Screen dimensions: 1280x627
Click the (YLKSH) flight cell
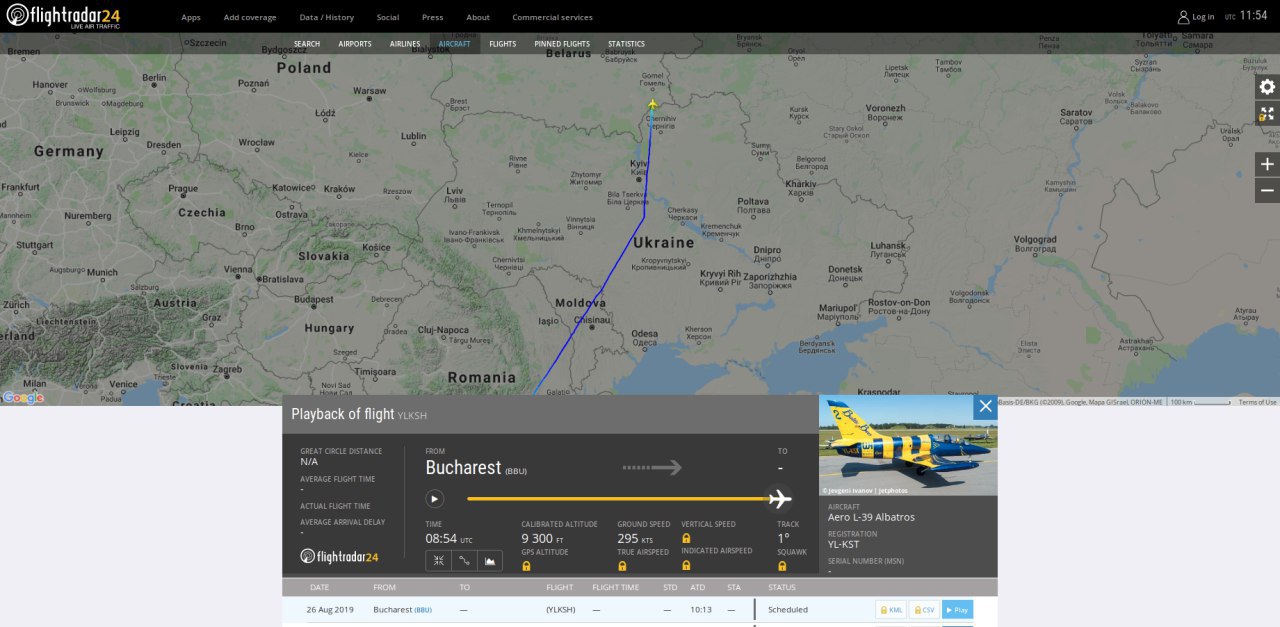point(559,610)
